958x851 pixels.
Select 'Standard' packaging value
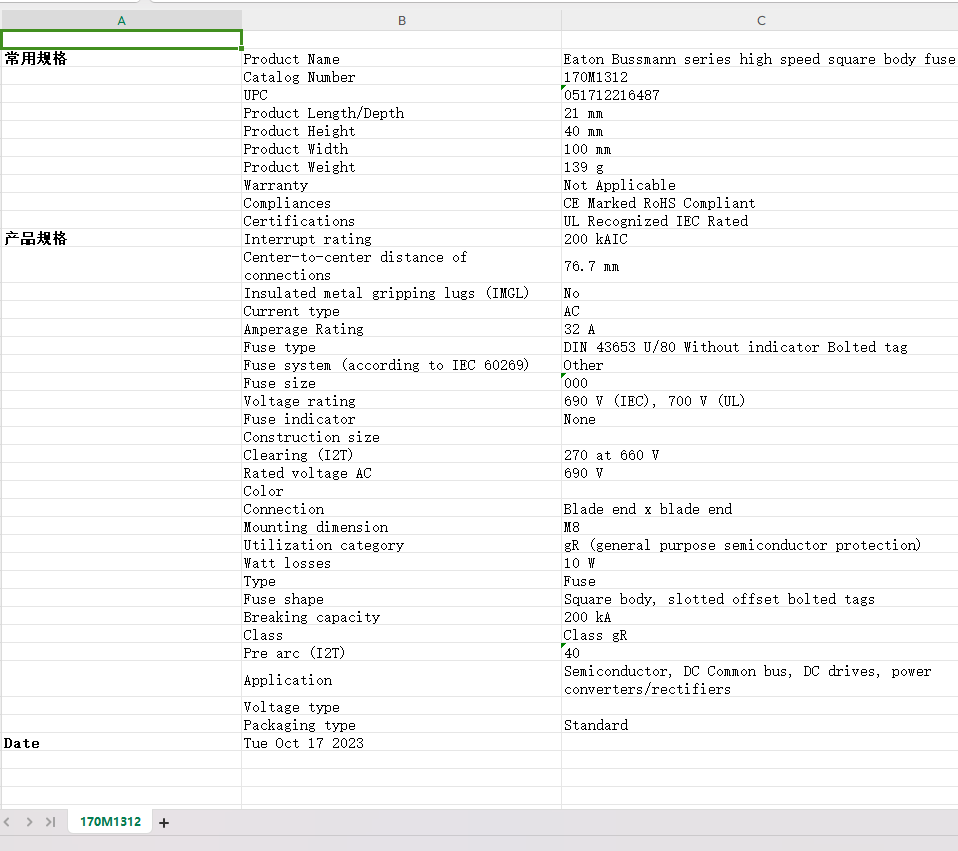(759, 725)
